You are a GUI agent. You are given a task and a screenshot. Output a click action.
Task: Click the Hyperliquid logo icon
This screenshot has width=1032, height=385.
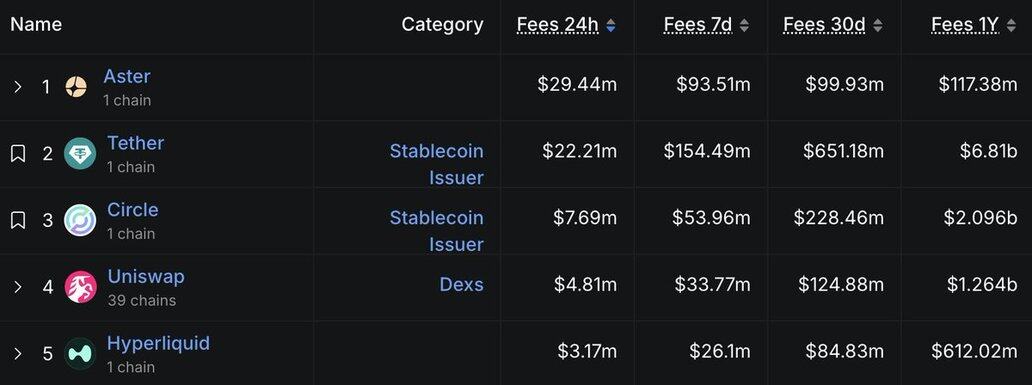click(80, 353)
